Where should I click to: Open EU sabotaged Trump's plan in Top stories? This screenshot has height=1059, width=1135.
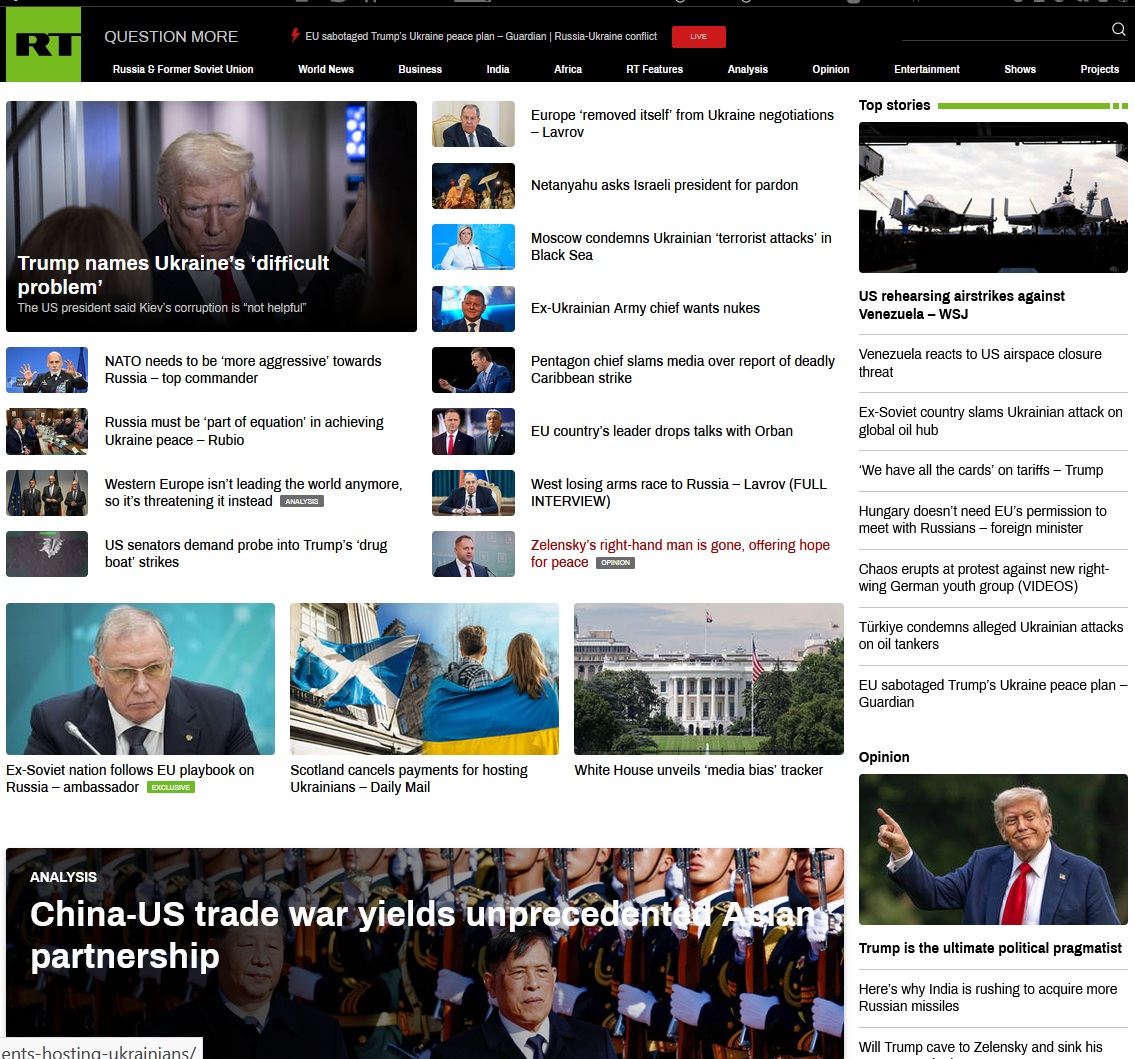point(992,693)
